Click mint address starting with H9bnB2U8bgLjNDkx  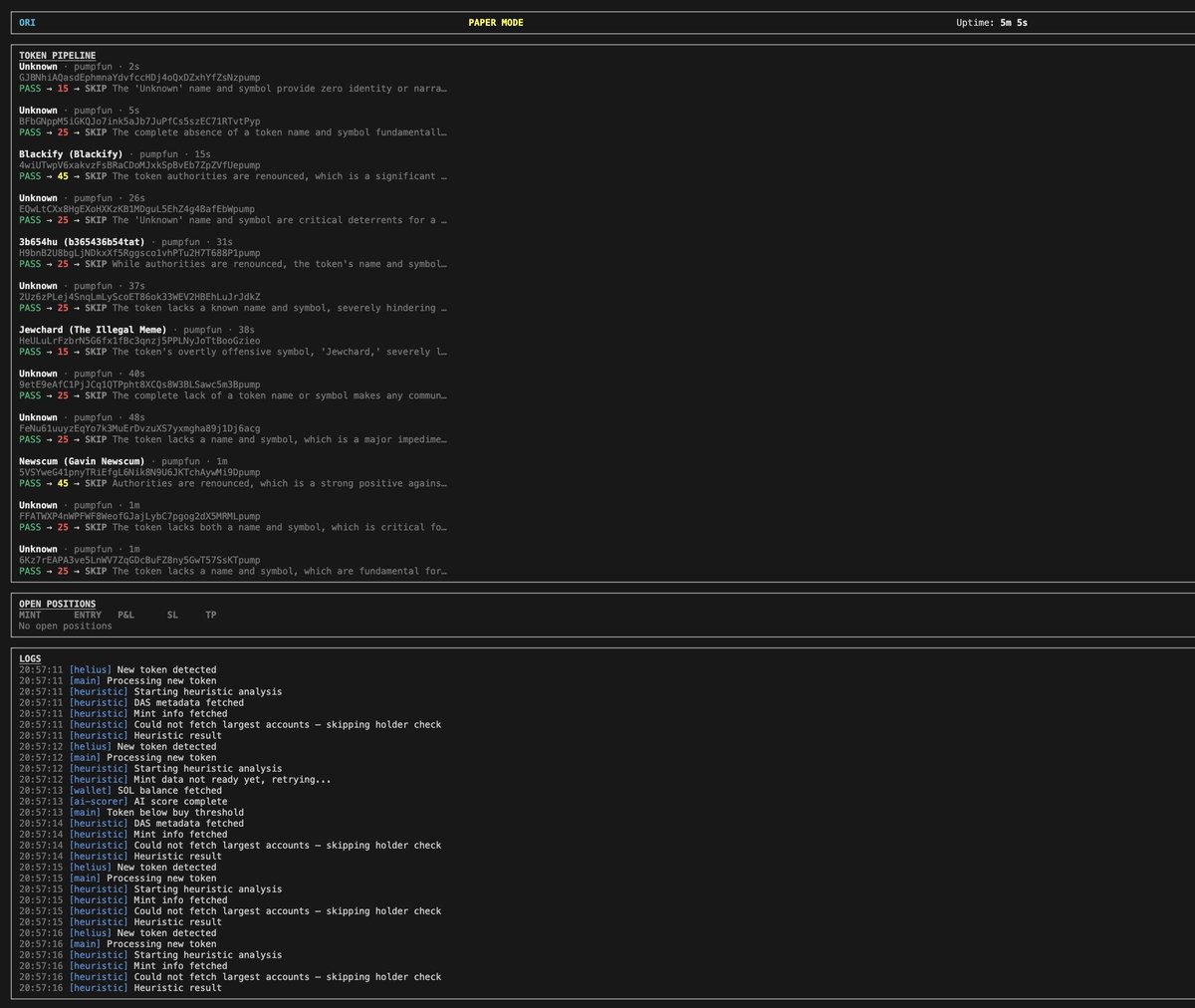point(139,253)
